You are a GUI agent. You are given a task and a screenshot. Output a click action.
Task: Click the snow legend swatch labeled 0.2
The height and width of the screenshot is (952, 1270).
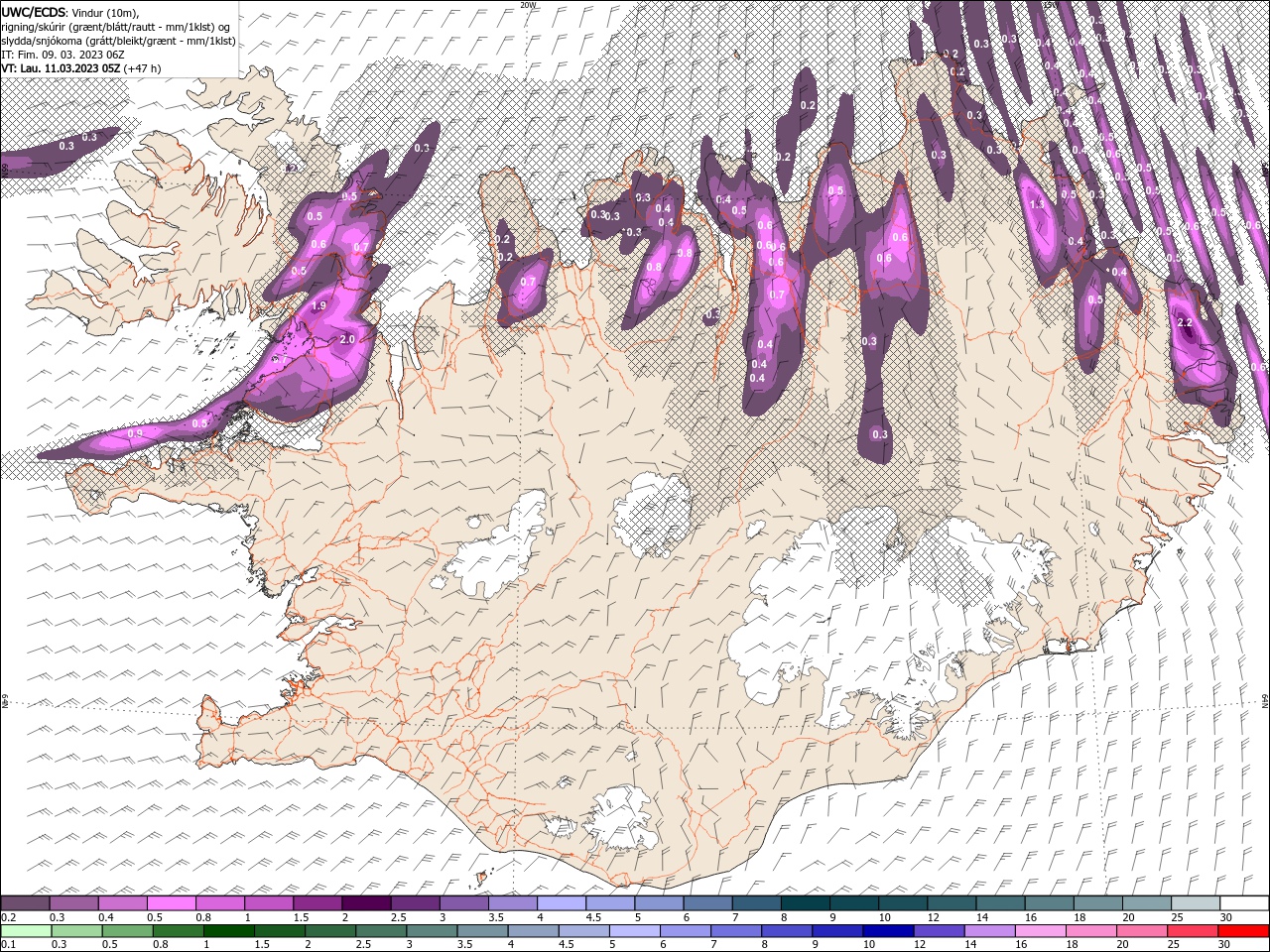coord(25,903)
